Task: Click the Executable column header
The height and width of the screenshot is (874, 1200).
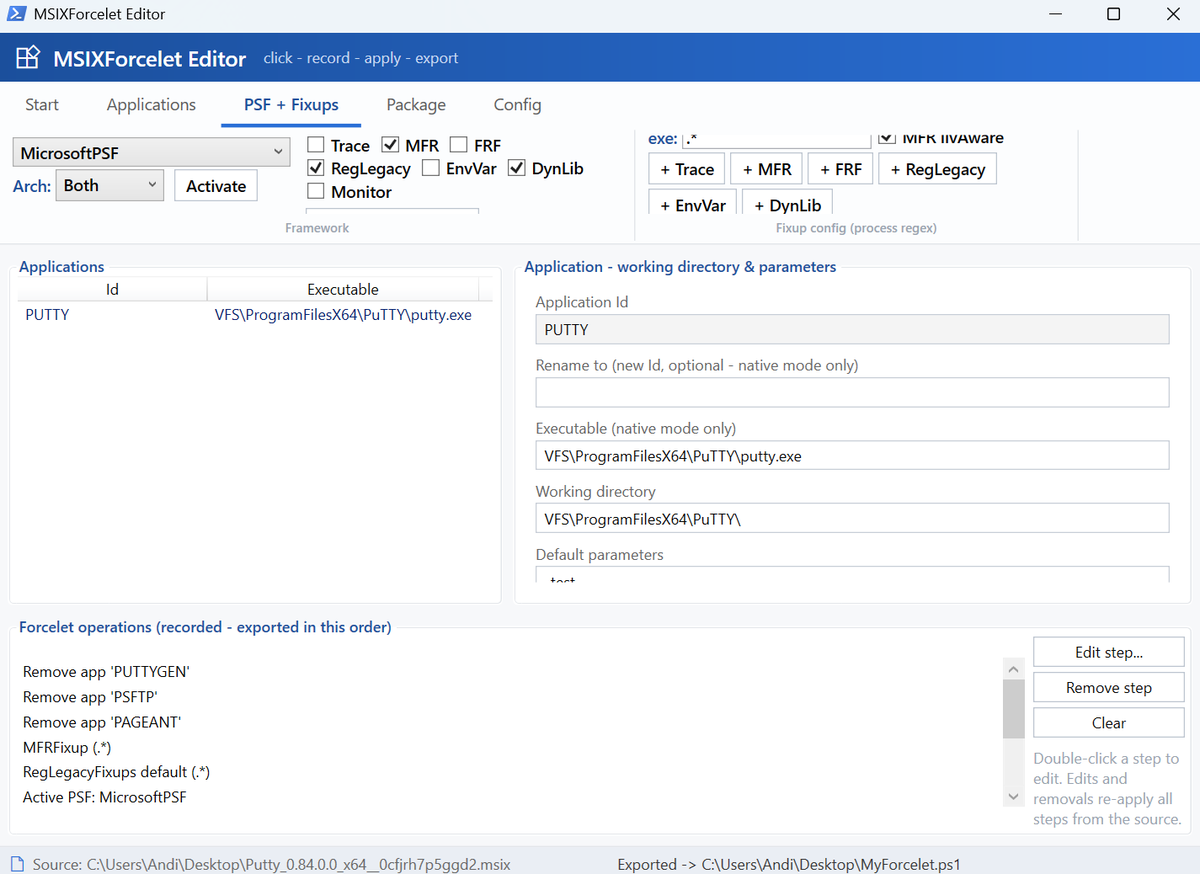Action: 343,290
